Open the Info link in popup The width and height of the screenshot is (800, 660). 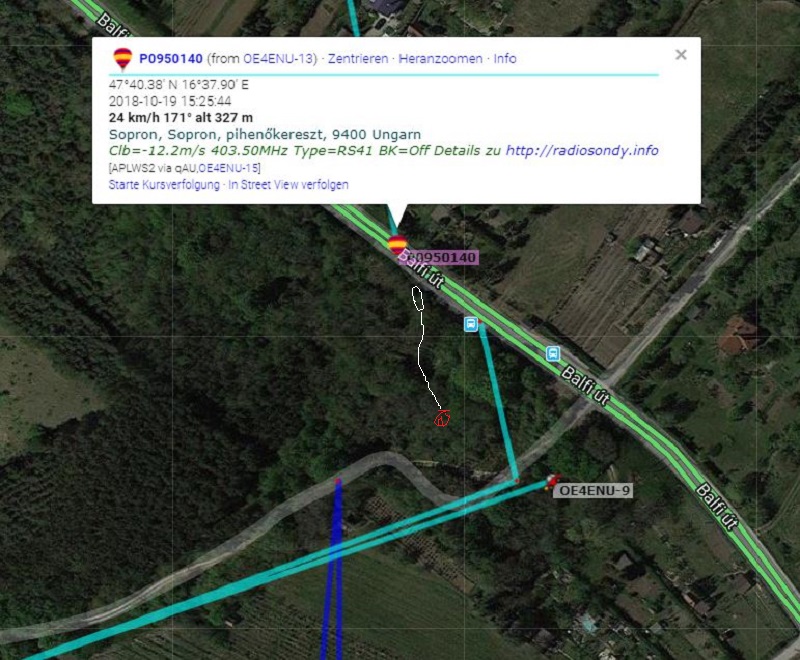pyautogui.click(x=505, y=59)
